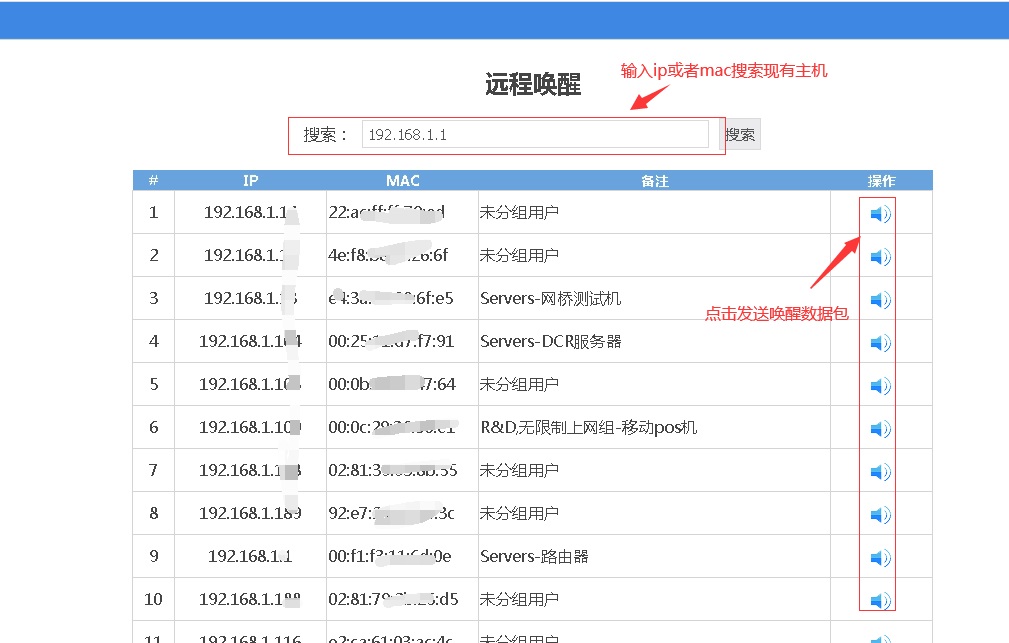
Task: Wake the Servers-路由器 host
Action: pyautogui.click(x=880, y=558)
